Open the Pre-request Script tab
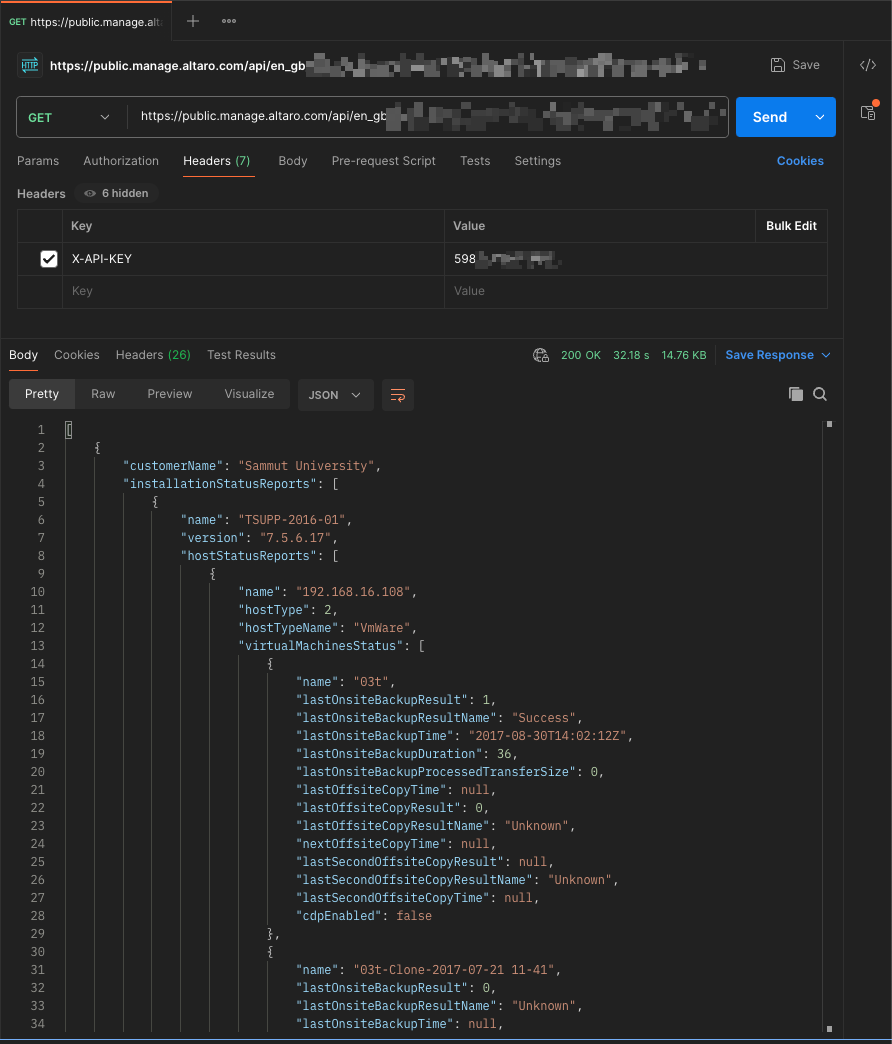 (383, 161)
